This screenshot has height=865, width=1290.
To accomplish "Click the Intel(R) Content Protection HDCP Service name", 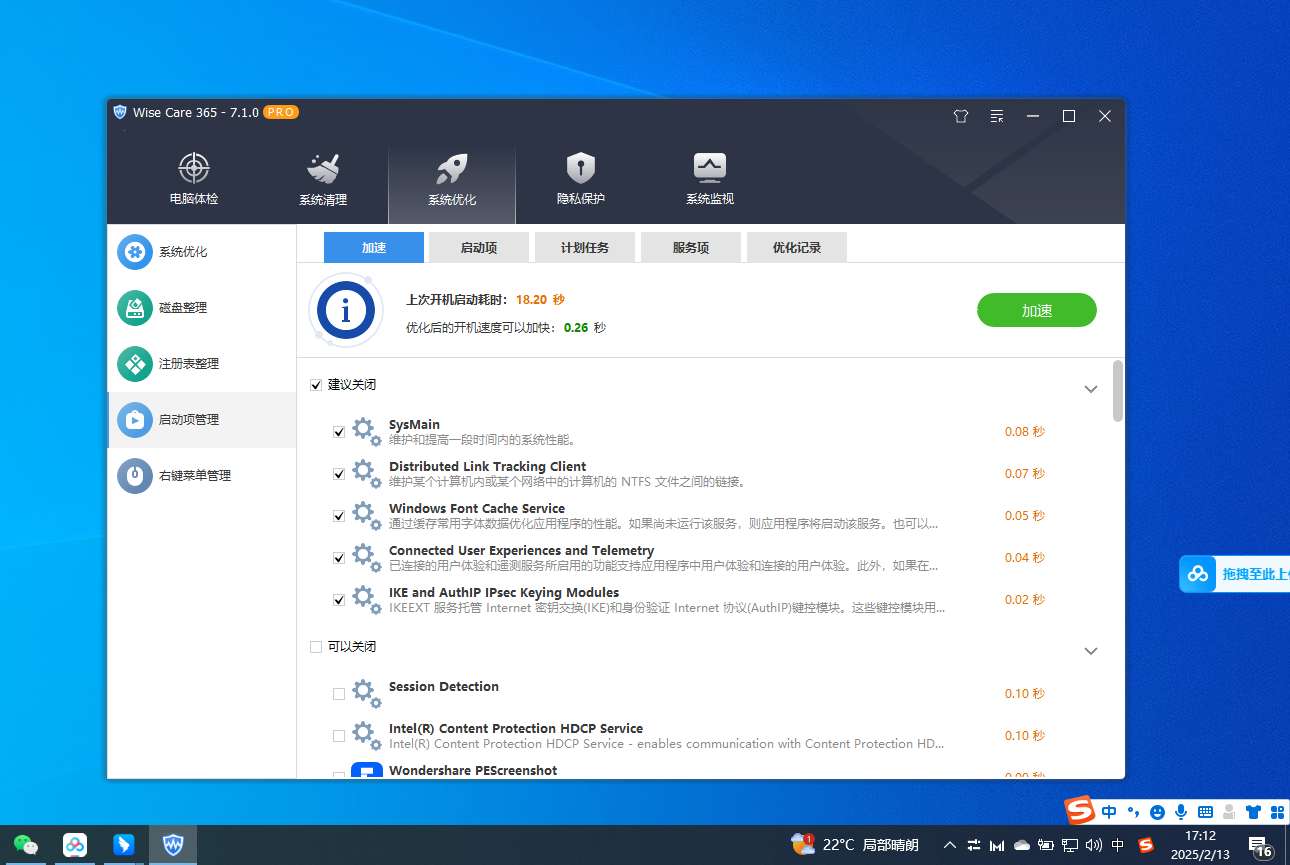I will click(516, 728).
